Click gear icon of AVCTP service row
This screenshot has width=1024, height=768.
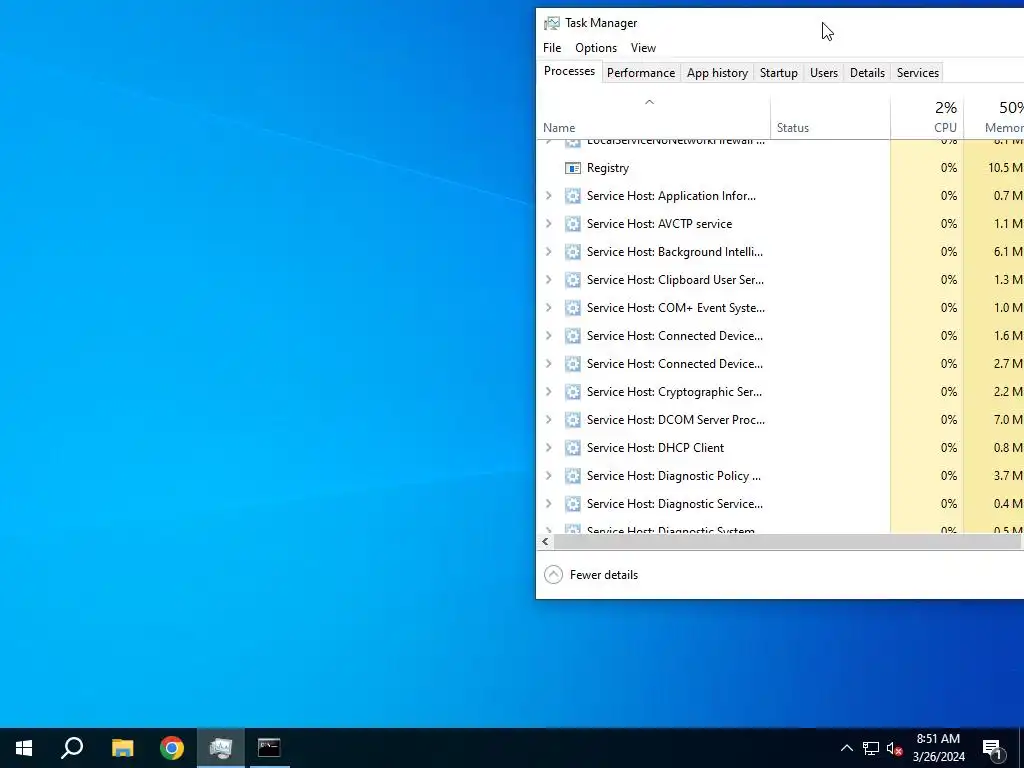pos(573,224)
